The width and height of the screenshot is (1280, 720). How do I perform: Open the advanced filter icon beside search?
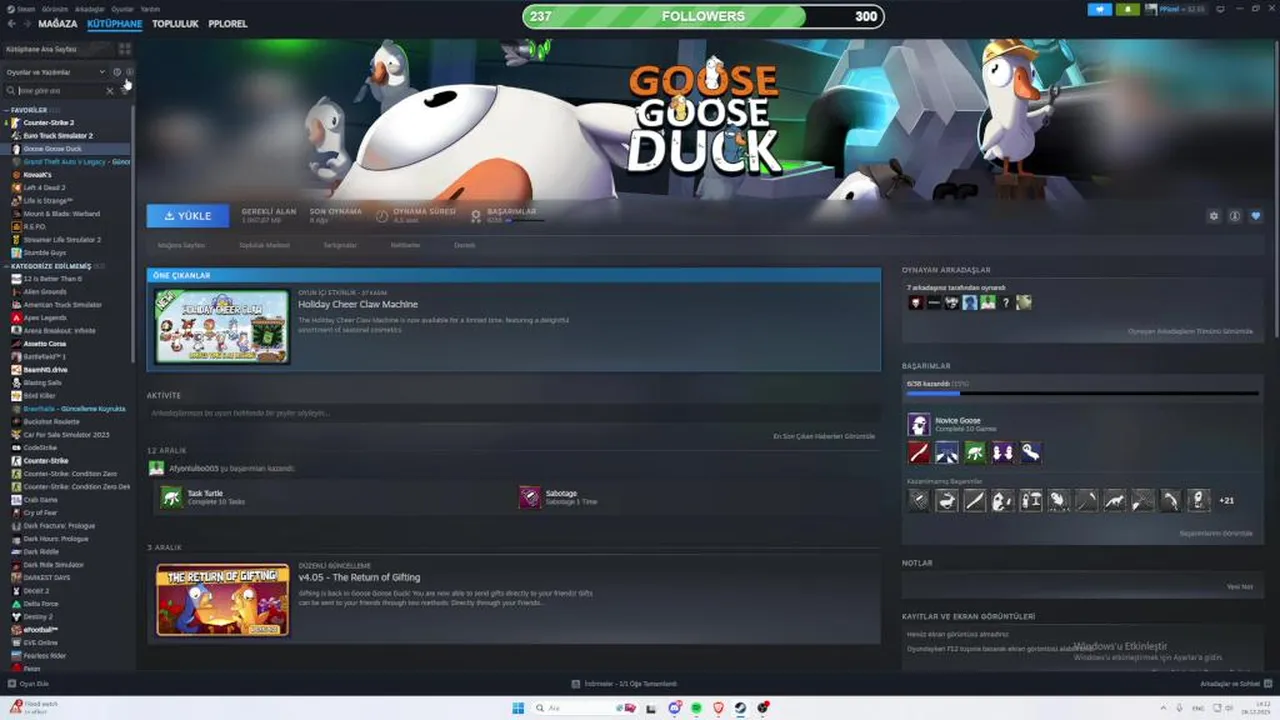[x=126, y=90]
